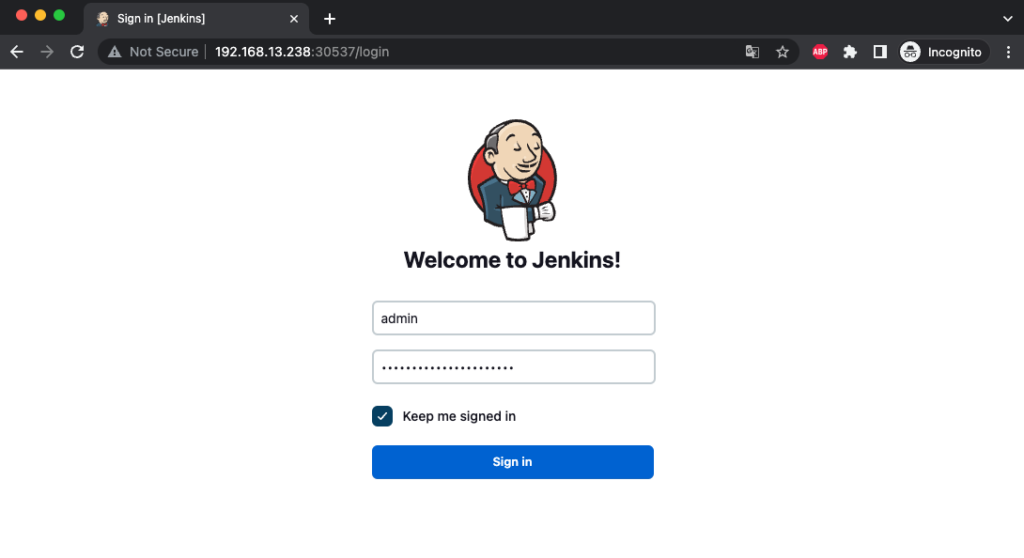Open the Chrome three-dot menu
This screenshot has width=1024, height=558.
tap(1008, 52)
